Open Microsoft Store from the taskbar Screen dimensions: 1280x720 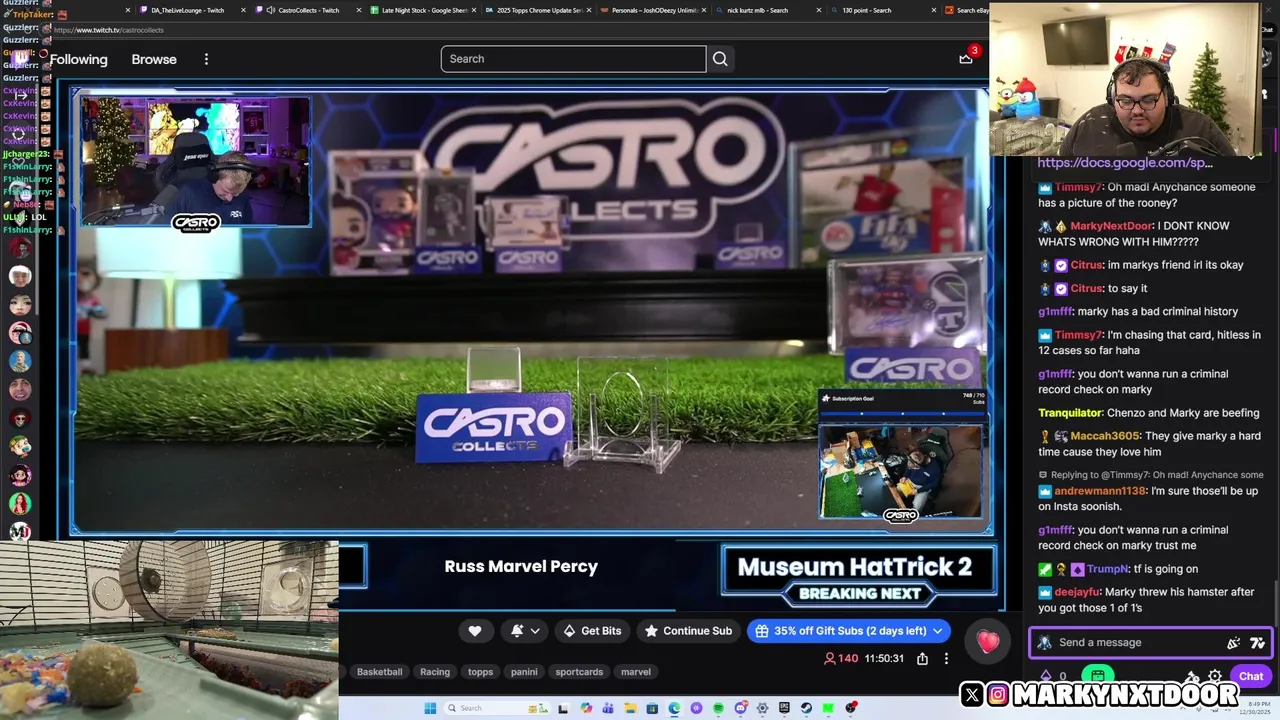[652, 708]
